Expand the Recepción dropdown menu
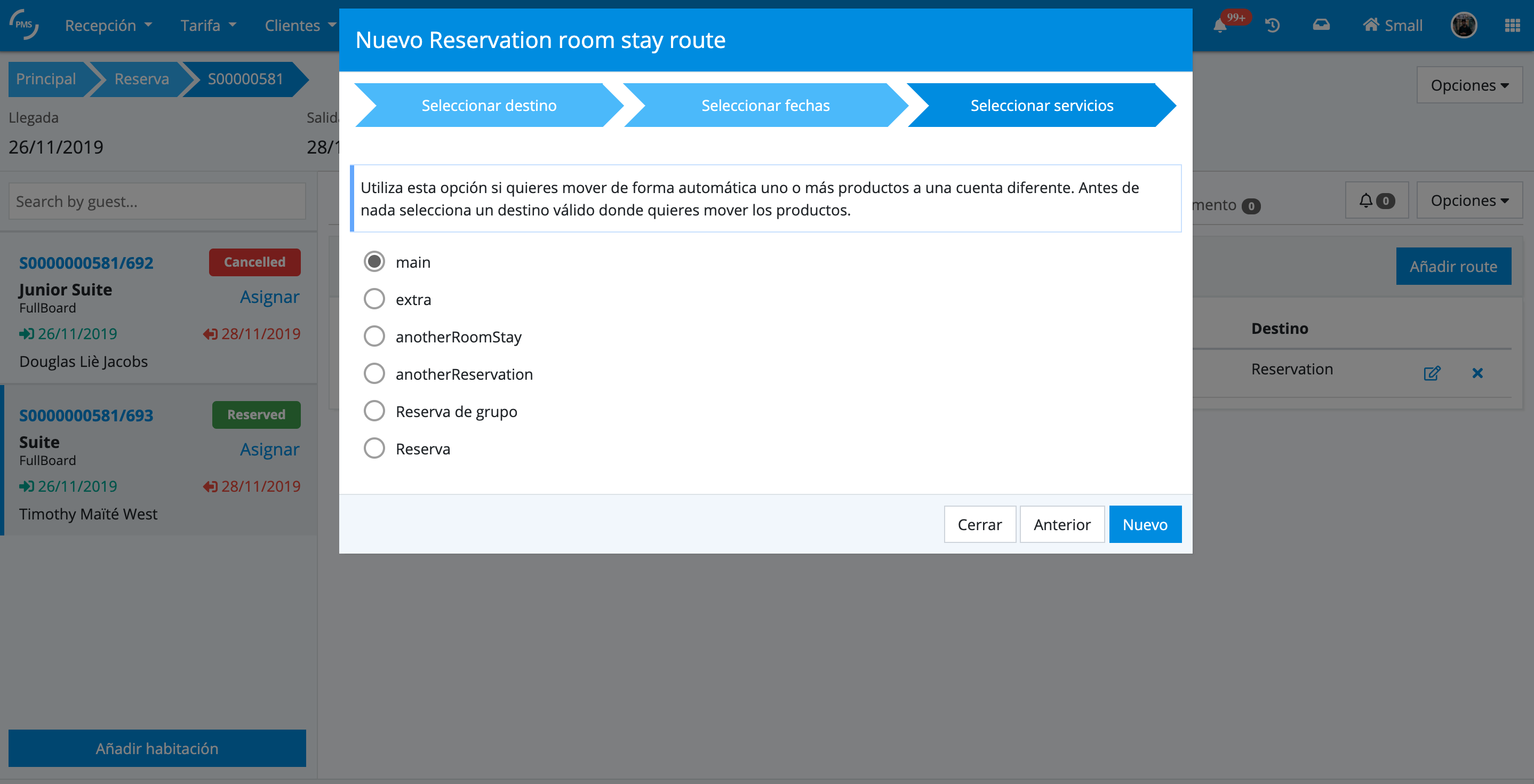Image resolution: width=1534 pixels, height=784 pixels. [108, 25]
